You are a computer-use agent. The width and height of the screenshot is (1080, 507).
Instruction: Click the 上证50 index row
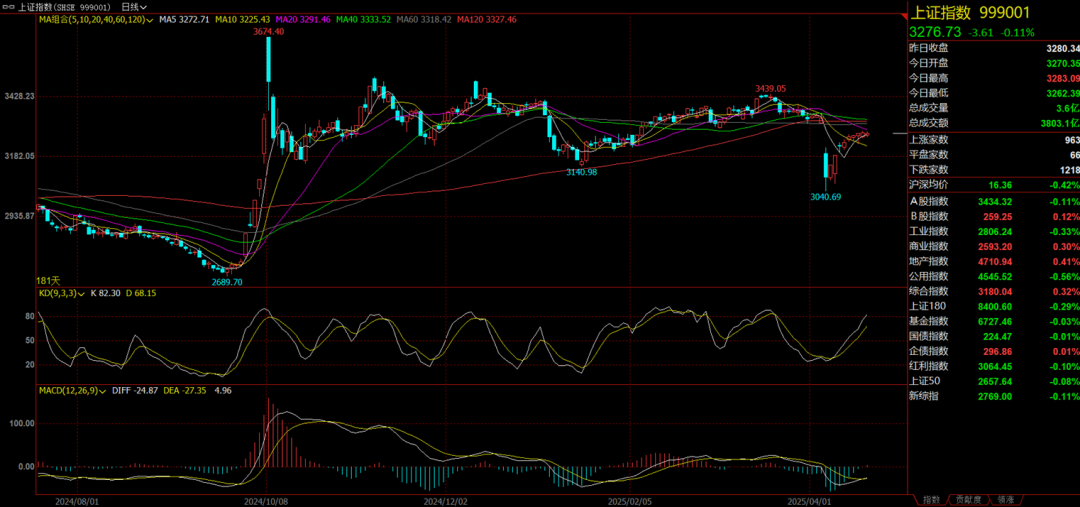tap(925, 381)
